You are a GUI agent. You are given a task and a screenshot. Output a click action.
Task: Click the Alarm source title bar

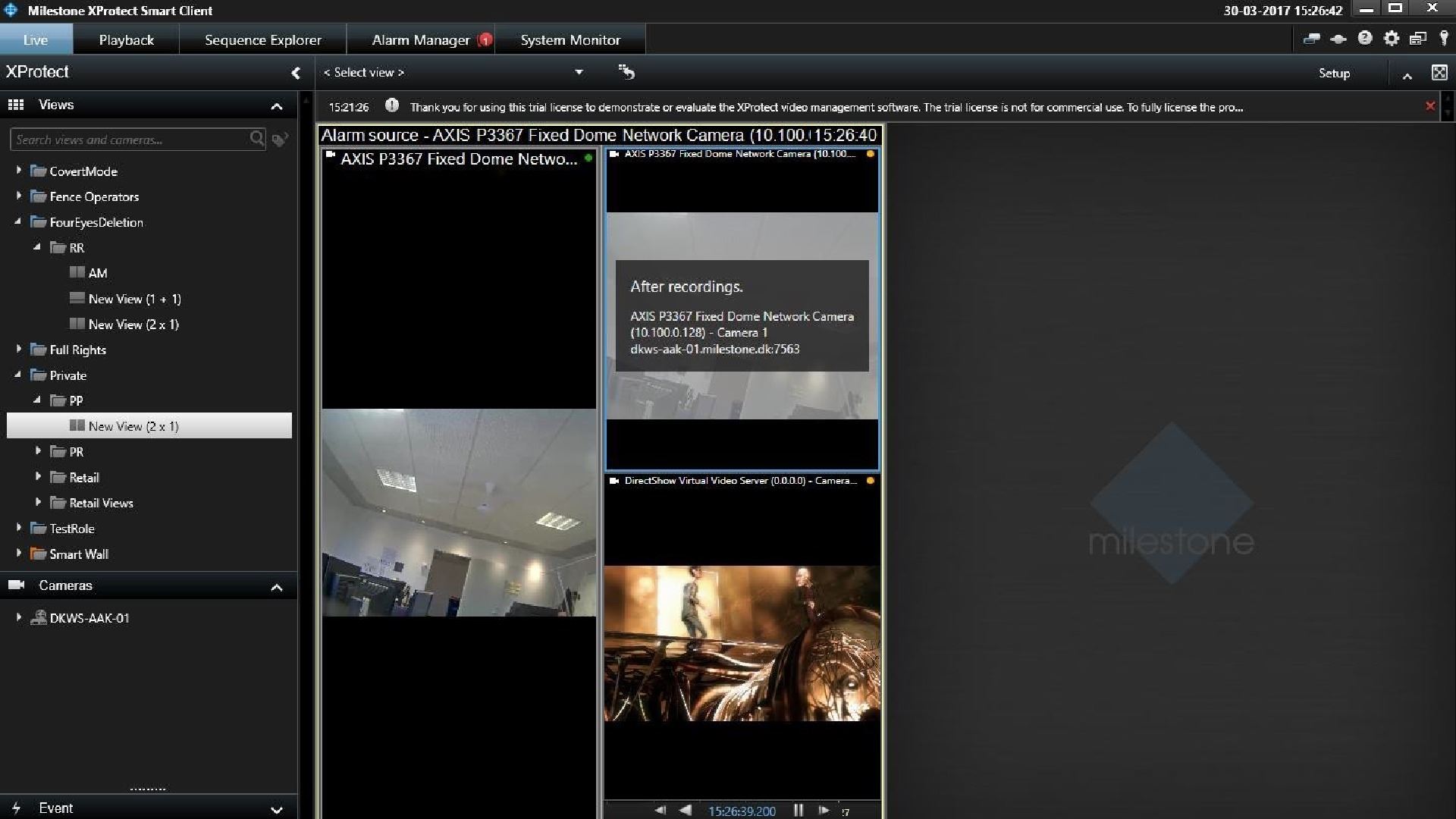(599, 135)
